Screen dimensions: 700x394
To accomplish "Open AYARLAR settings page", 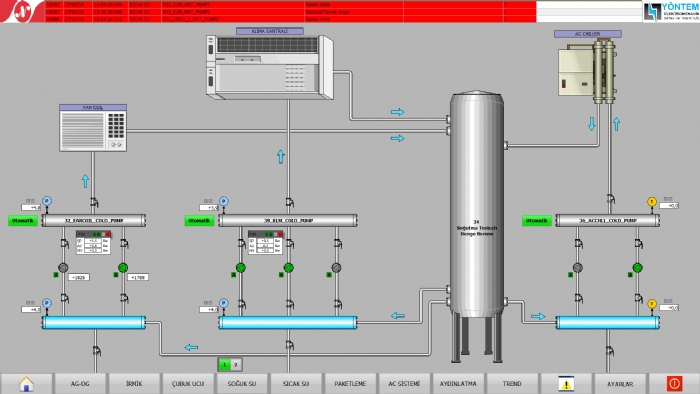I will pos(620,384).
